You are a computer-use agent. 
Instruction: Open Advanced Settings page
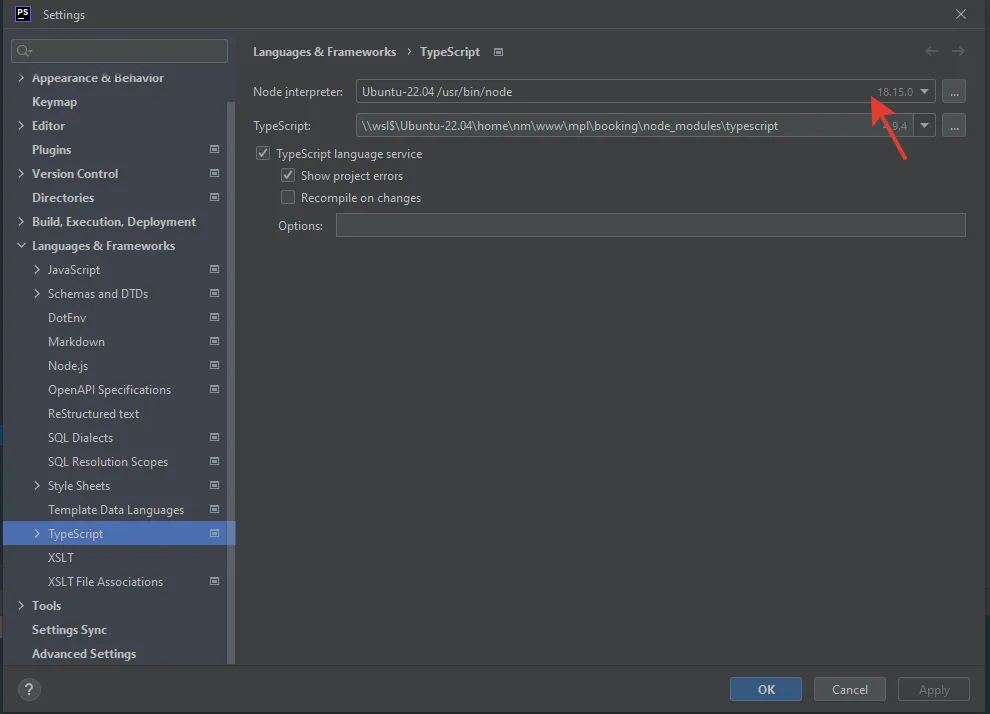pos(84,653)
